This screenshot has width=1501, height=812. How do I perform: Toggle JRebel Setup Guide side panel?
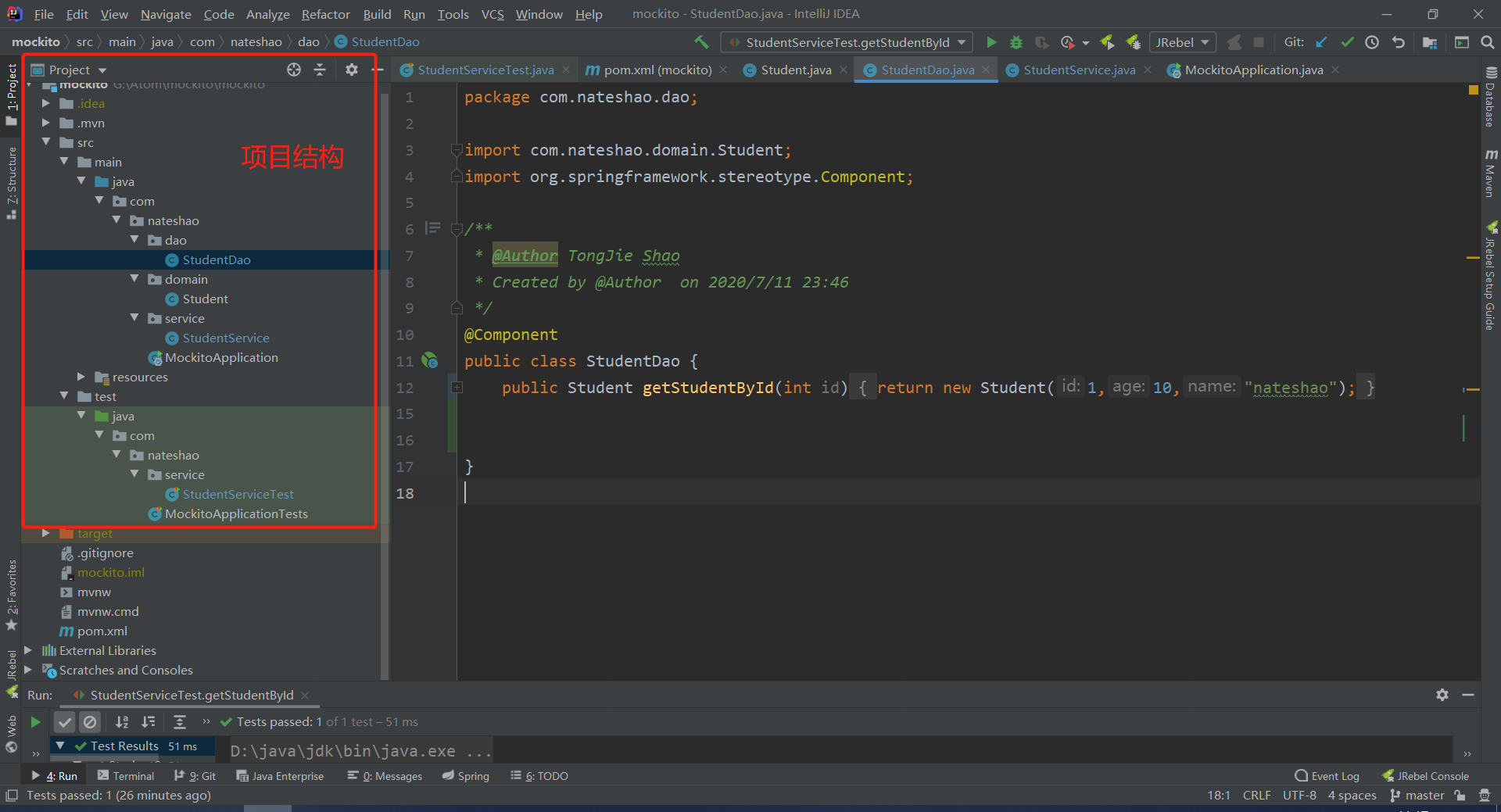[x=1491, y=276]
